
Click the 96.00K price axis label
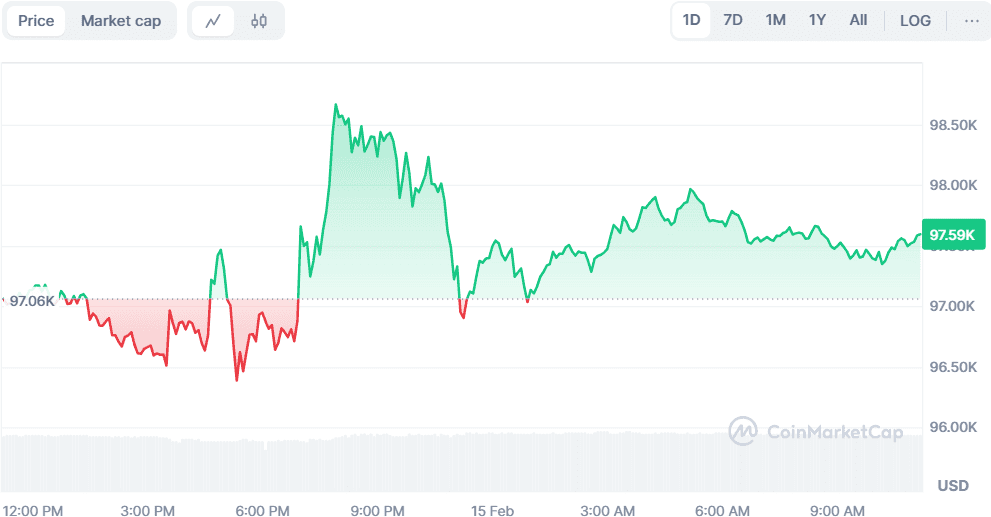point(952,428)
